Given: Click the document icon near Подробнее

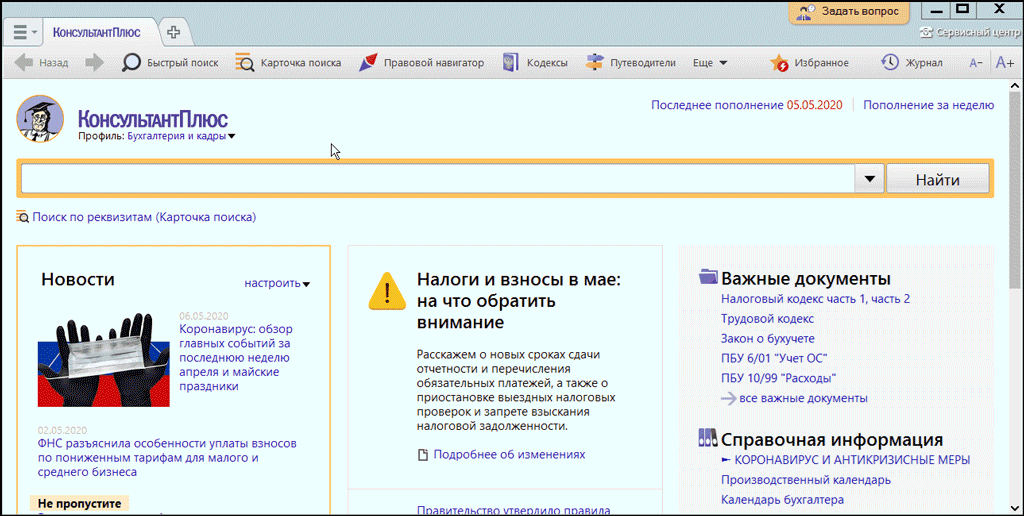Looking at the screenshot, I should pyautogui.click(x=423, y=455).
